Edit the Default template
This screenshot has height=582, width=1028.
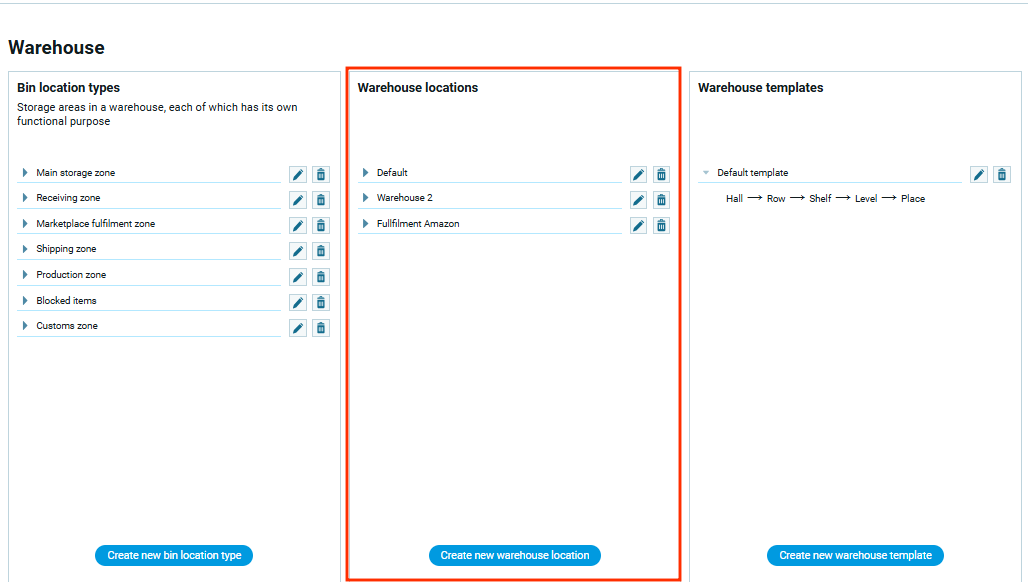tap(979, 174)
